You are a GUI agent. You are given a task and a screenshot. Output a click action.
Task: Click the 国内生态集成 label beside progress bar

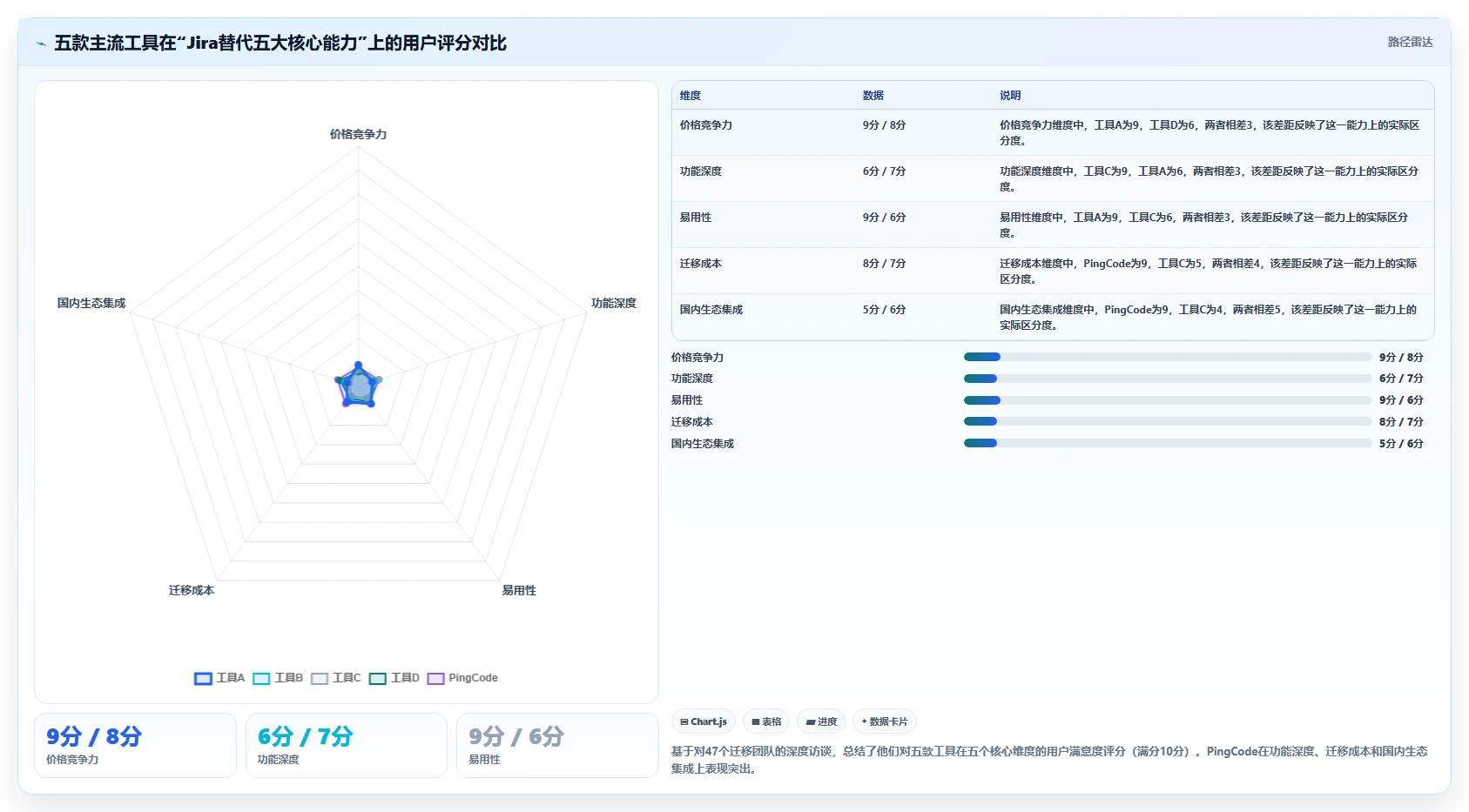click(x=703, y=444)
